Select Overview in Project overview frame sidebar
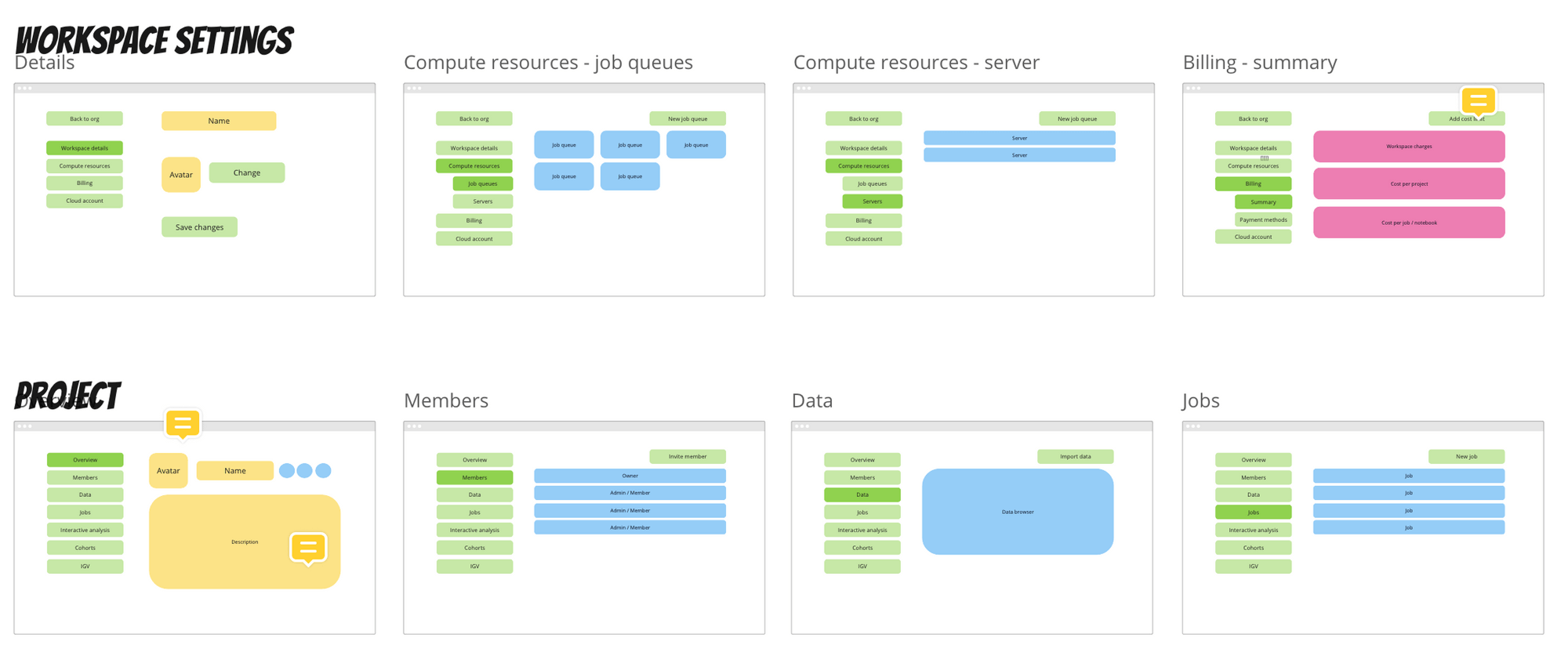 [85, 460]
